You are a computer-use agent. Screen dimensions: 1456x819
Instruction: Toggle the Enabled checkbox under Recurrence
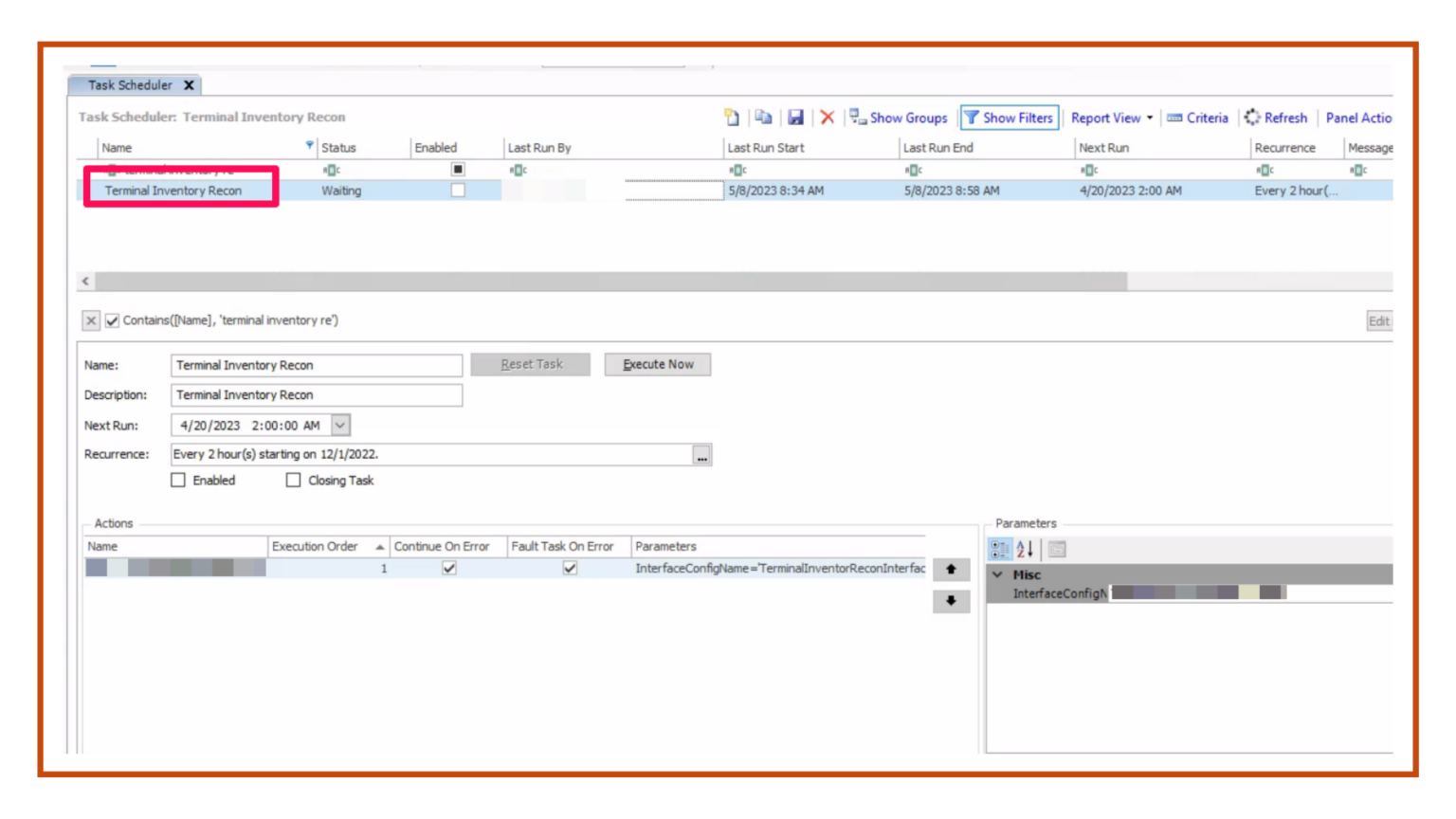coord(178,481)
